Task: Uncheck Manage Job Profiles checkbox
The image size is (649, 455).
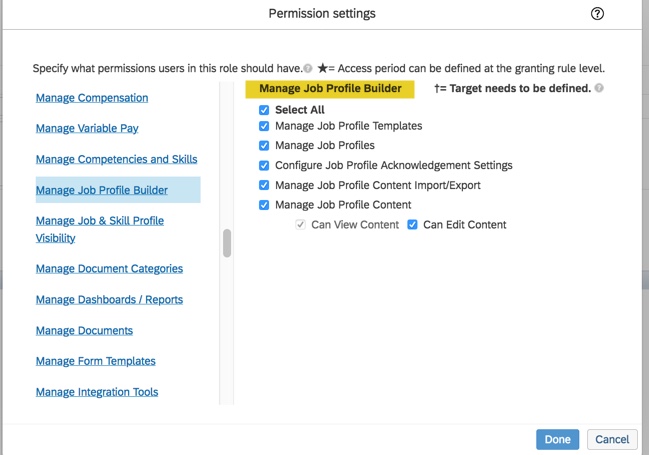Action: (x=264, y=146)
